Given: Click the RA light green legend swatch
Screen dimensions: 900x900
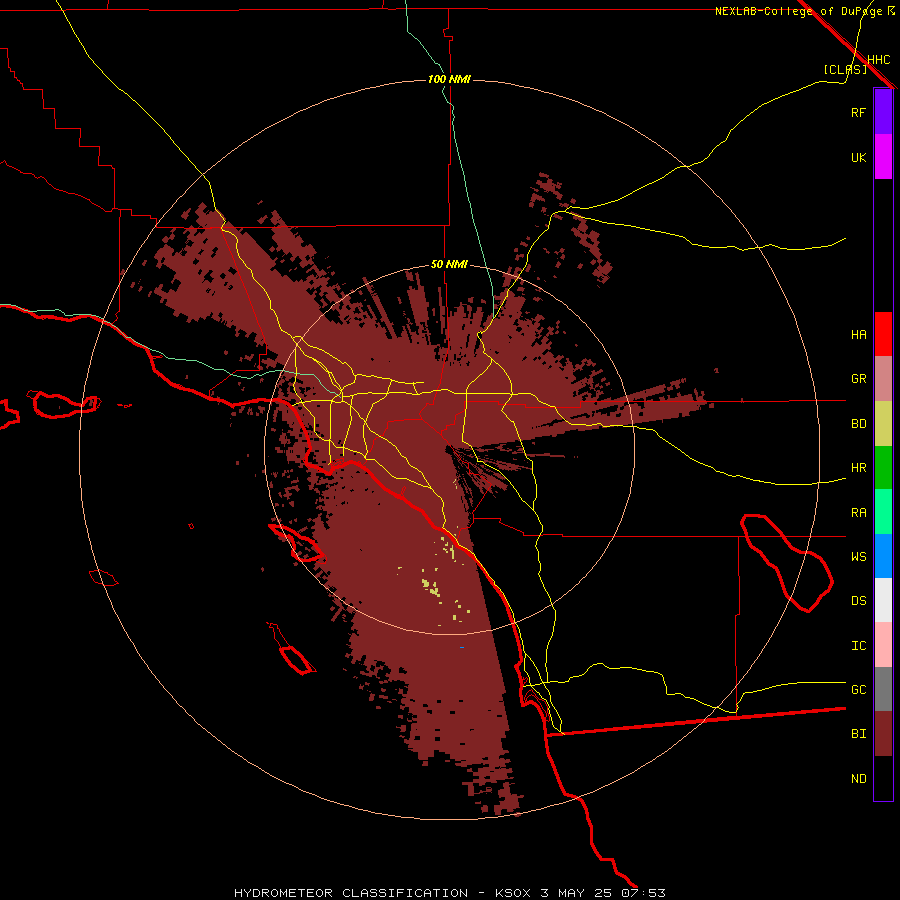Looking at the screenshot, I should (x=883, y=512).
